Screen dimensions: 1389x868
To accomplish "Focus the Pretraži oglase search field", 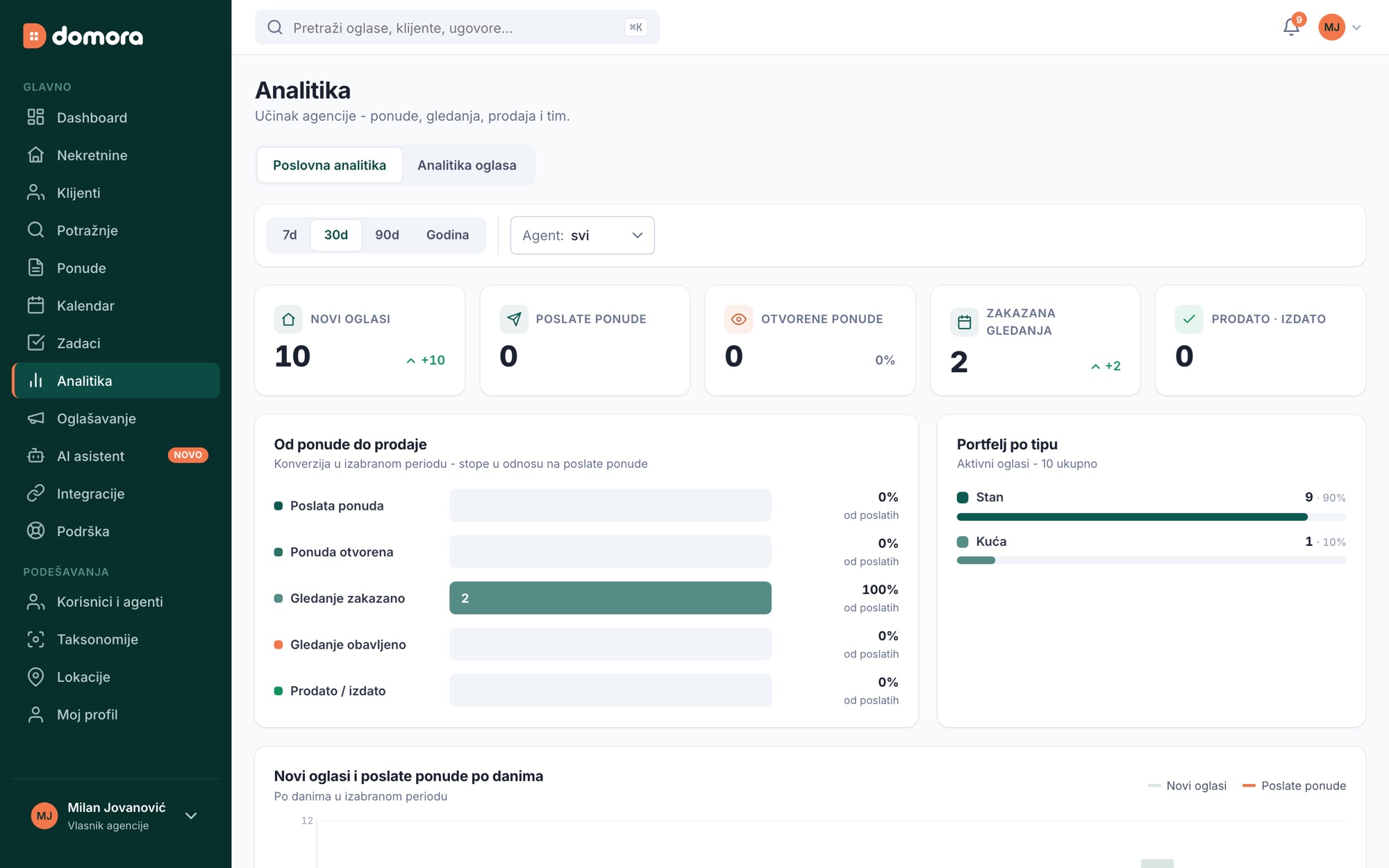I will 457,28.
